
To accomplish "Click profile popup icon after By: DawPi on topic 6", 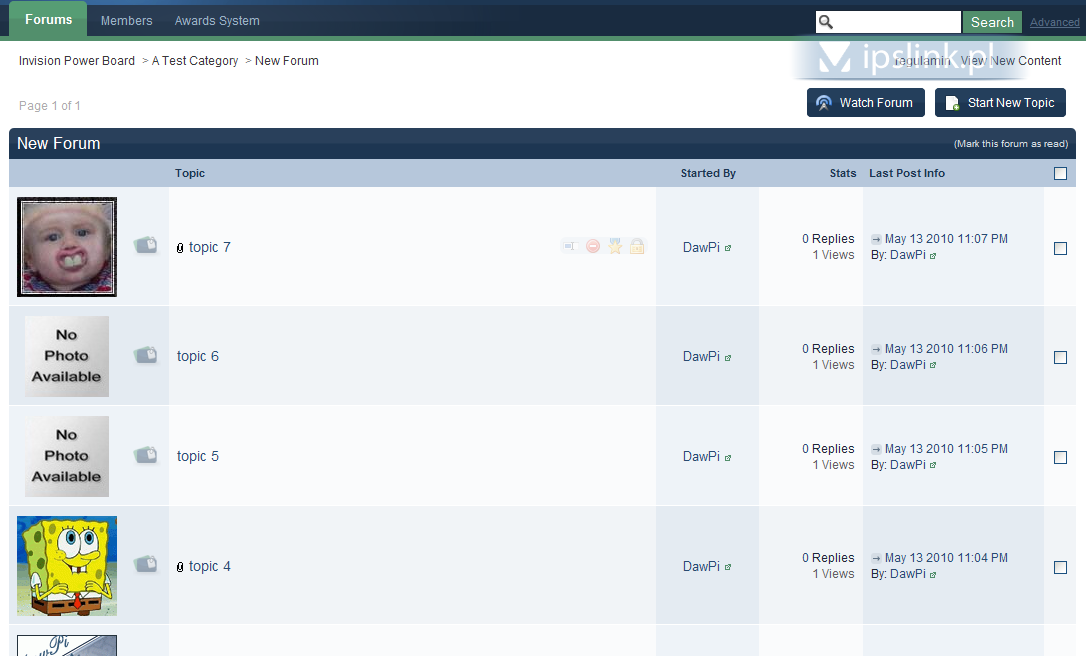I will pyautogui.click(x=933, y=365).
